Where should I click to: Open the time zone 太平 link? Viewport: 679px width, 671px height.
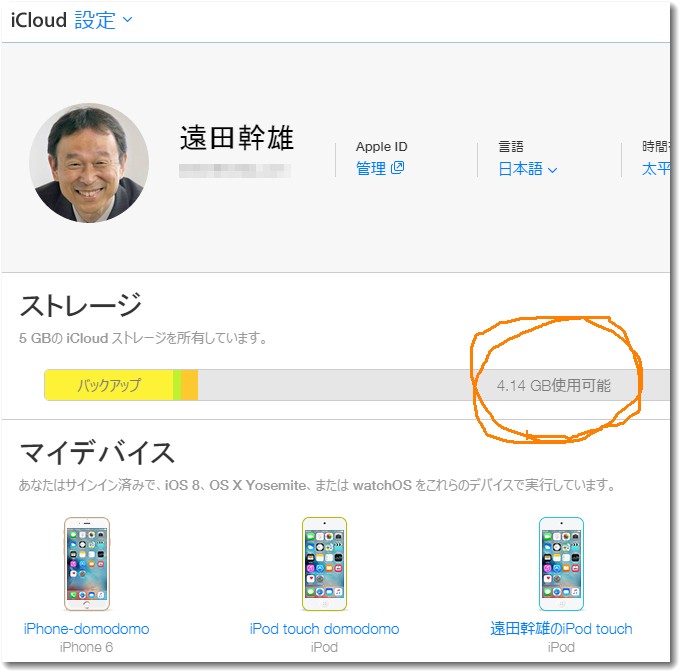[656, 168]
